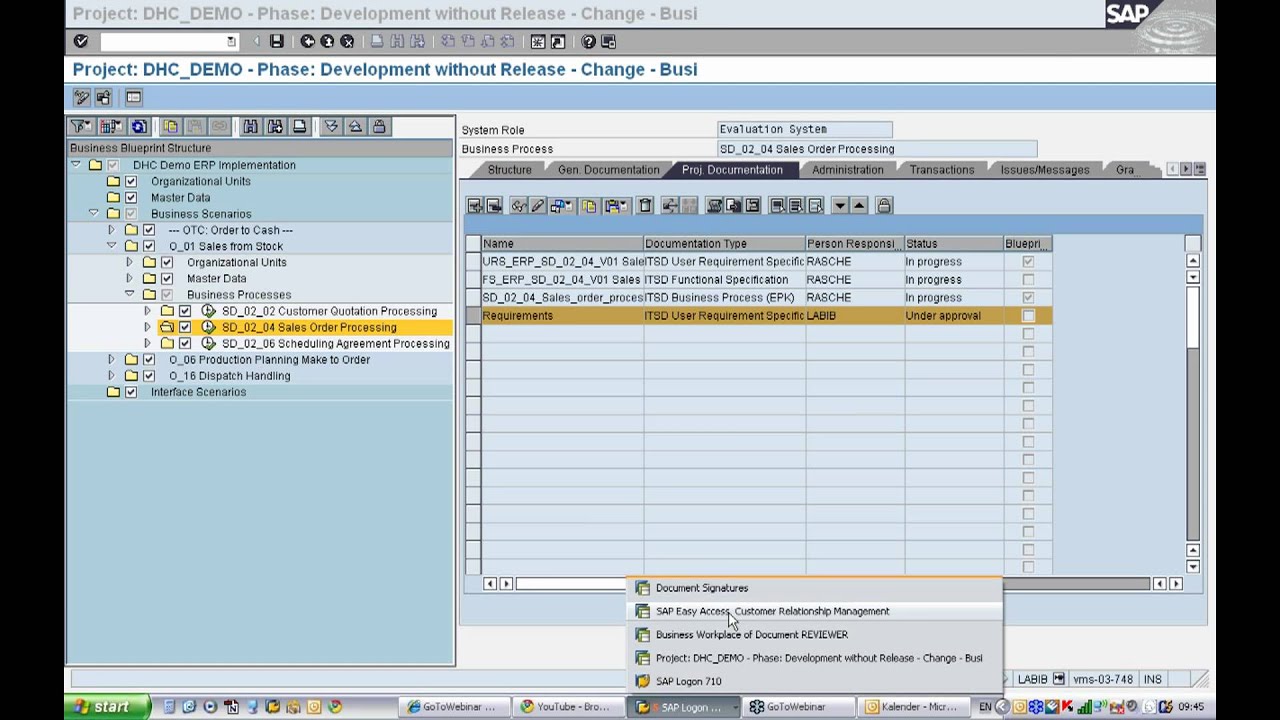Image resolution: width=1280 pixels, height=720 pixels.
Task: Click the change pencil icon in document toolbar
Action: point(538,206)
